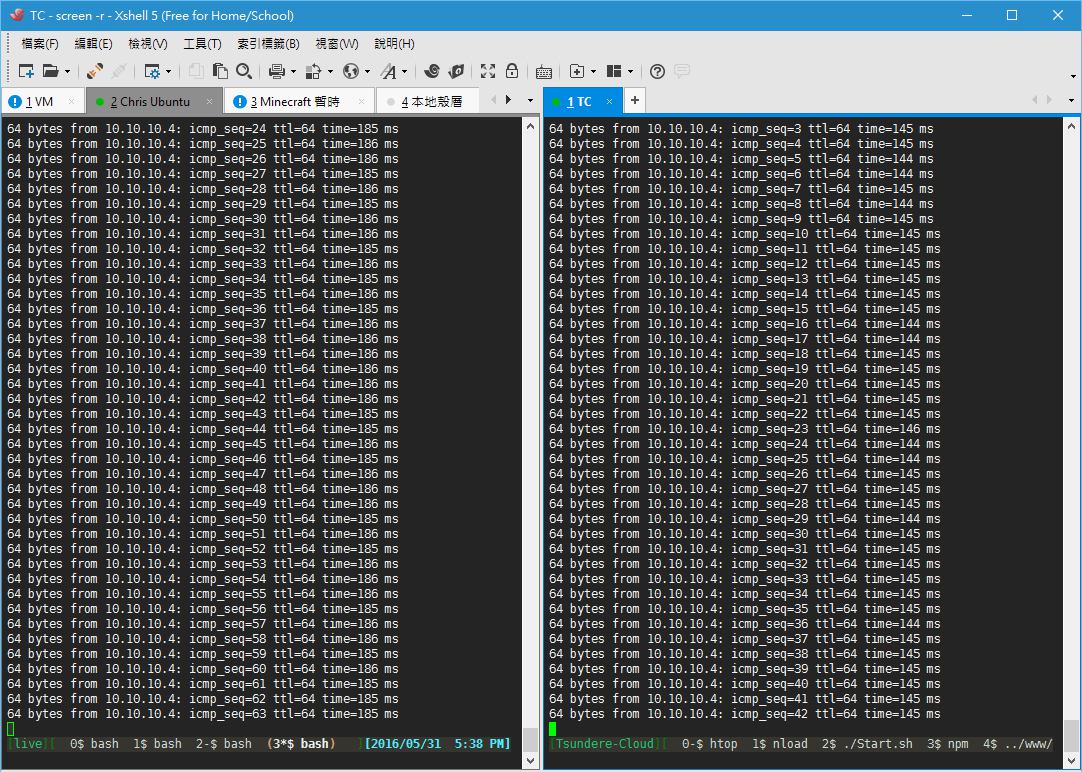Viewport: 1082px width, 772px height.
Task: Click the Fullscreen toggle icon
Action: (488, 71)
